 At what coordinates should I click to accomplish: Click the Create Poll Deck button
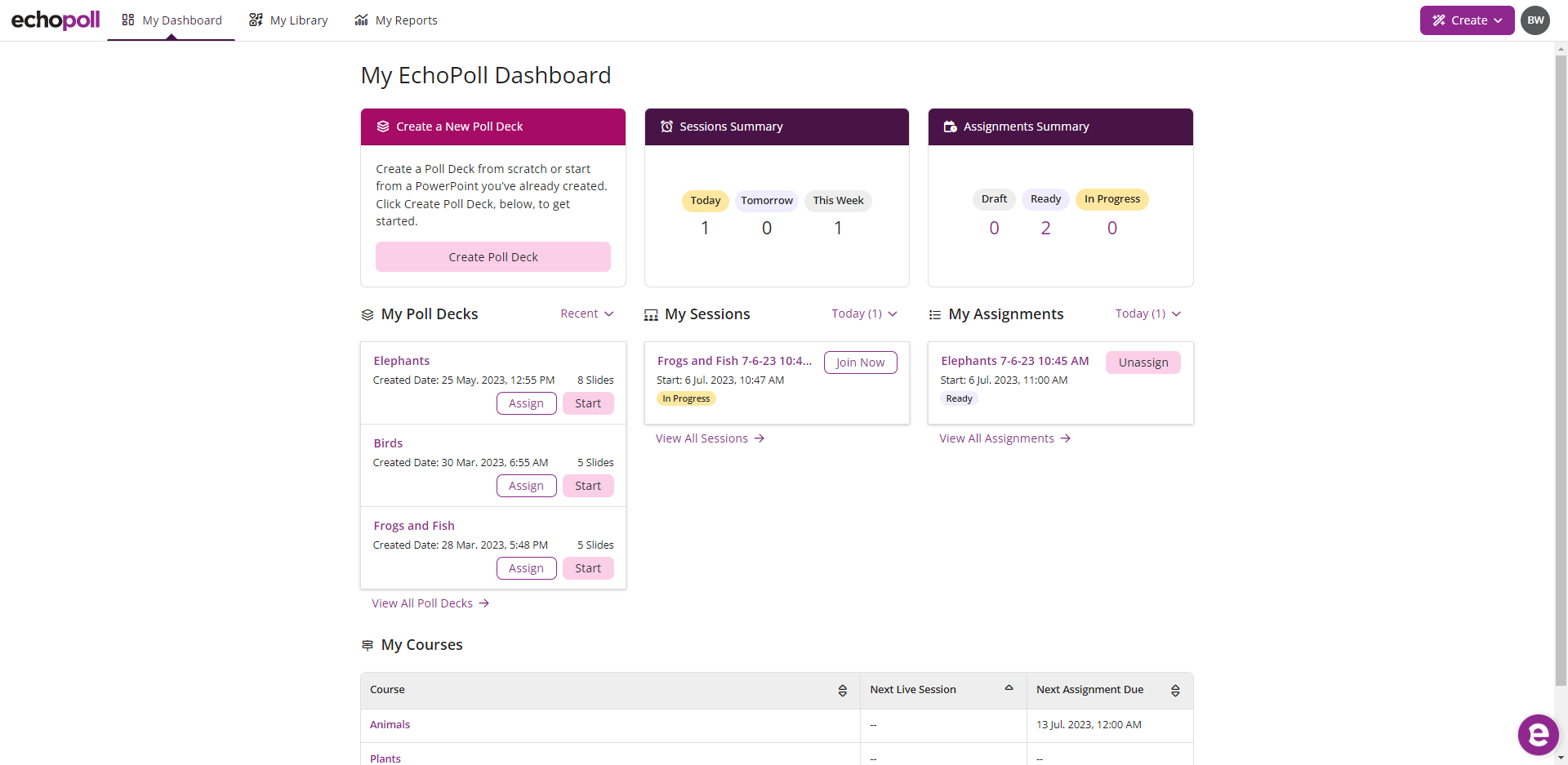(493, 257)
